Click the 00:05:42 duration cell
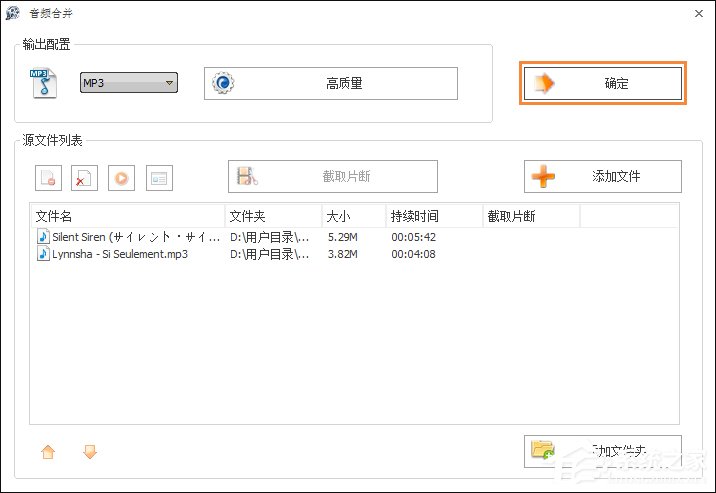The height and width of the screenshot is (493, 716). [x=414, y=237]
